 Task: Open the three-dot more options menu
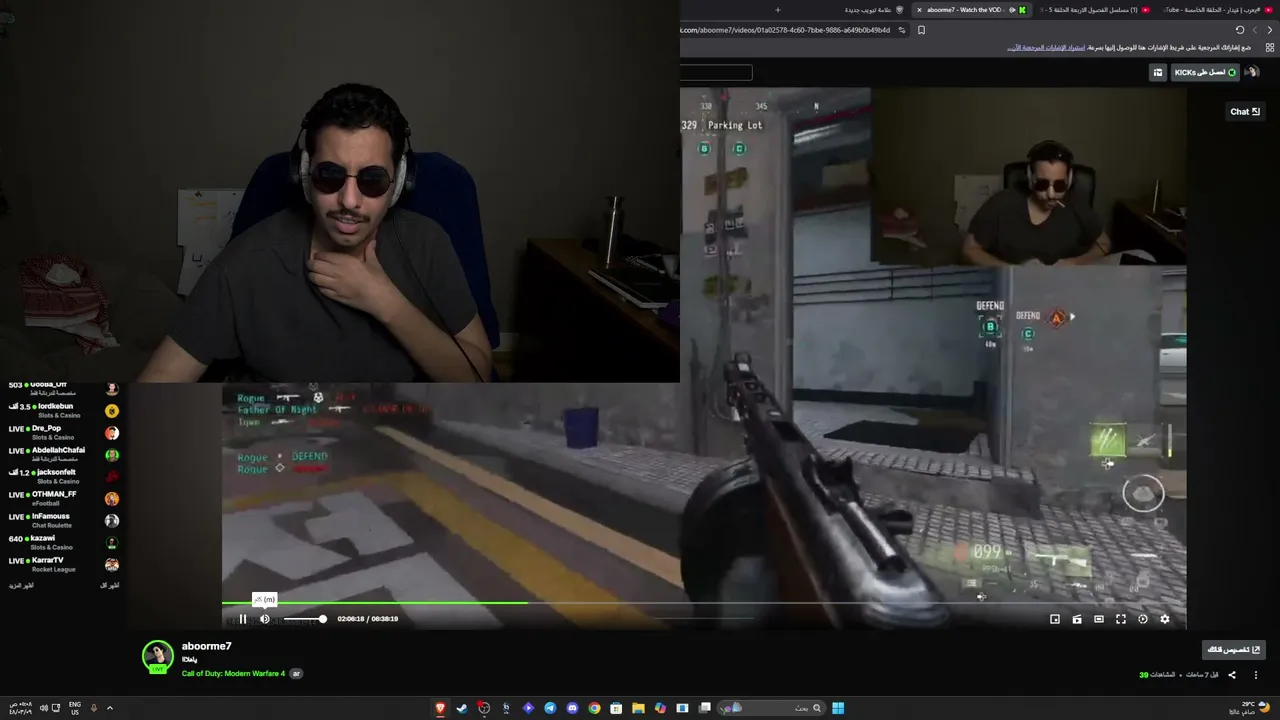click(x=1255, y=675)
